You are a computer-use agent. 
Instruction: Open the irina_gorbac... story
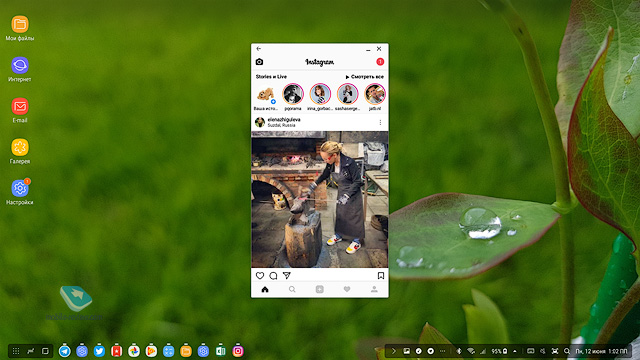point(320,97)
